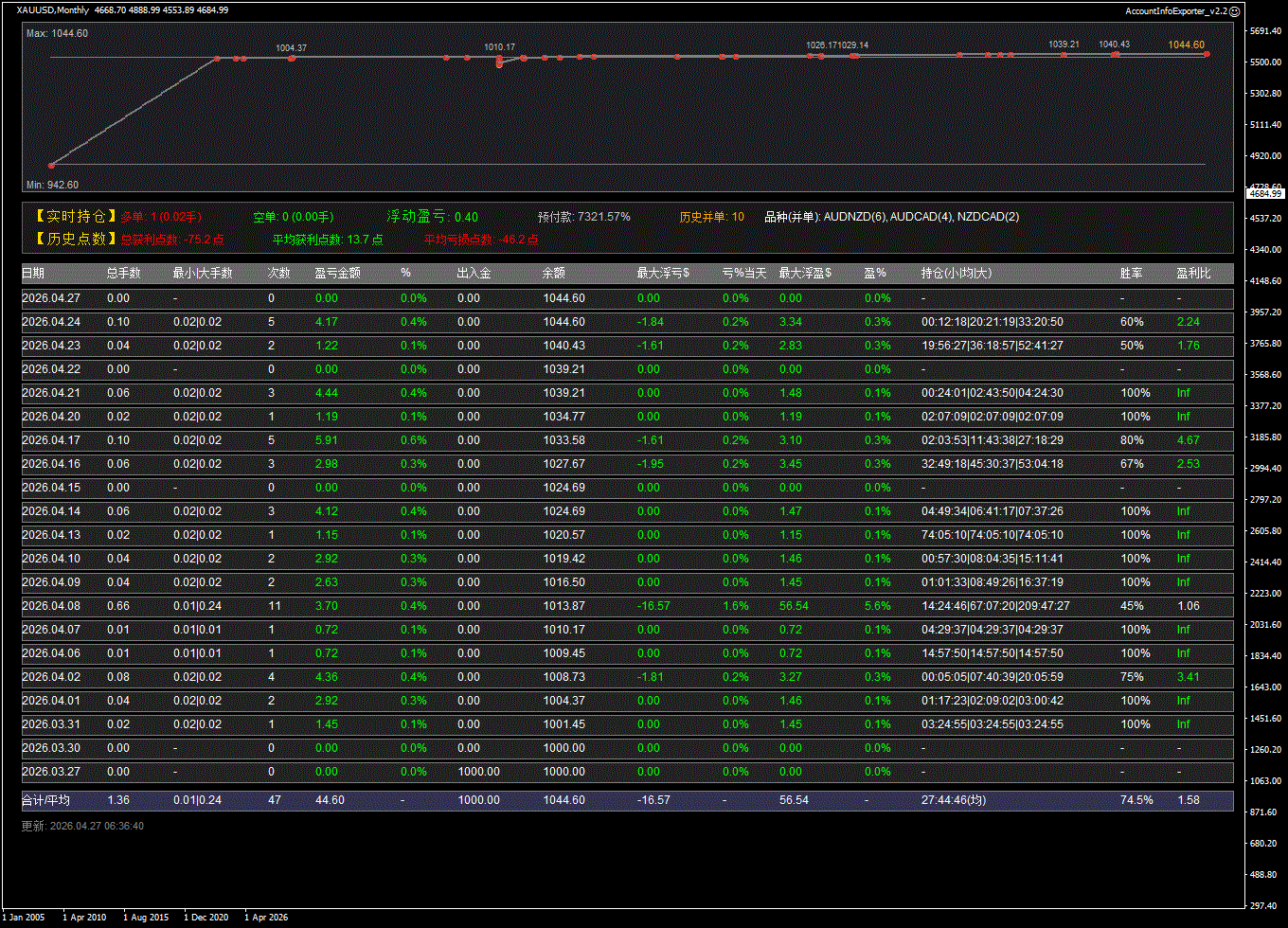Click the 实时持仓 section heading
The width and height of the screenshot is (1288, 928).
click(75, 217)
